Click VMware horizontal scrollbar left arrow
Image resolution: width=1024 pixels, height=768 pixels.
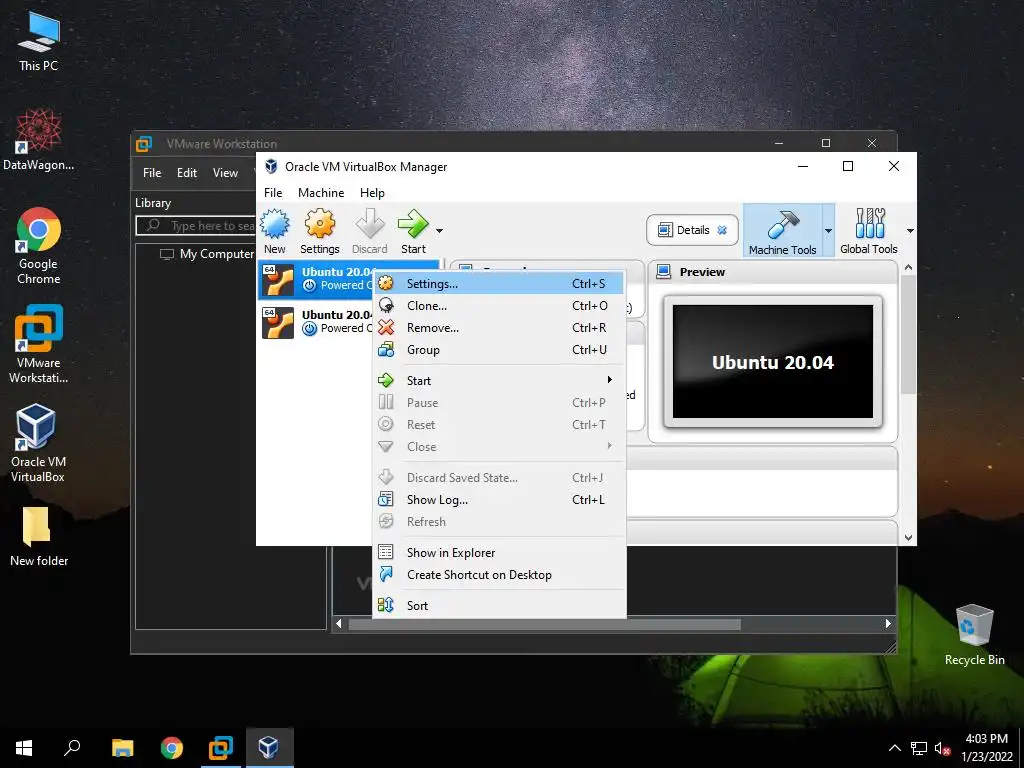coord(339,624)
